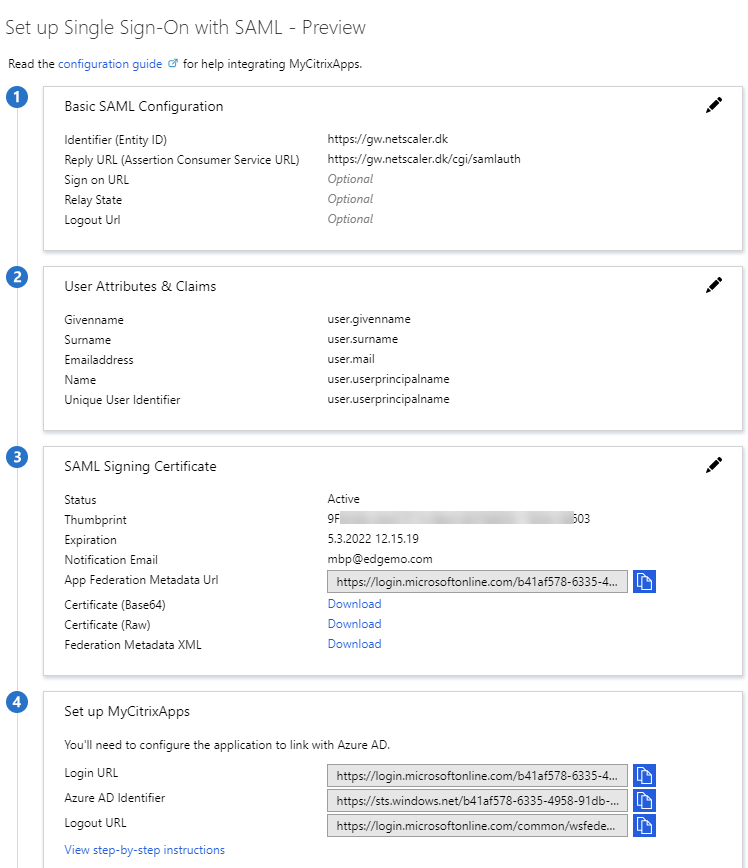Click the Azure AD Identifier text field
Image resolution: width=748 pixels, height=868 pixels.
pos(477,800)
